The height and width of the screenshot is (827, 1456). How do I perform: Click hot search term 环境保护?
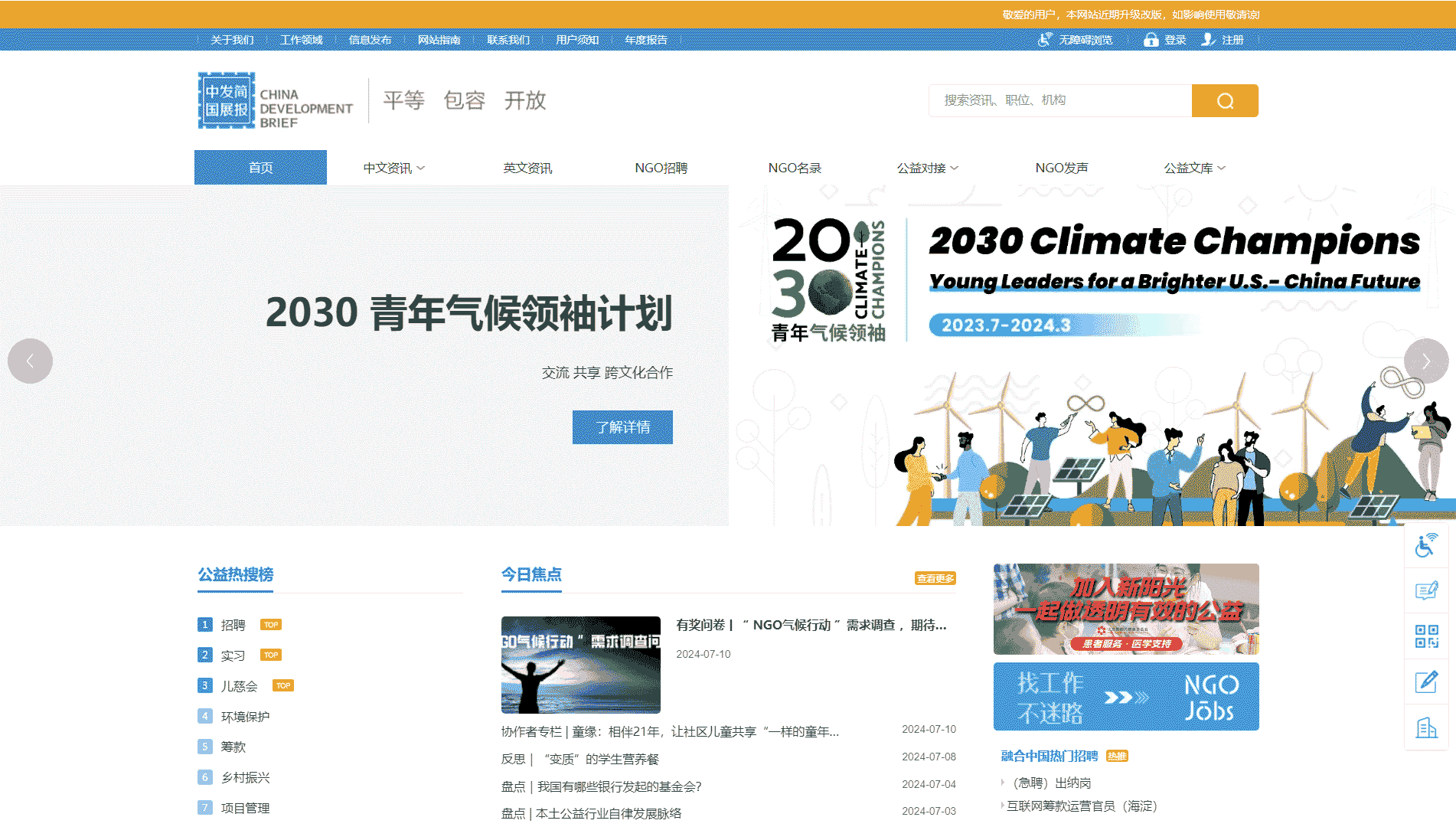(x=245, y=717)
